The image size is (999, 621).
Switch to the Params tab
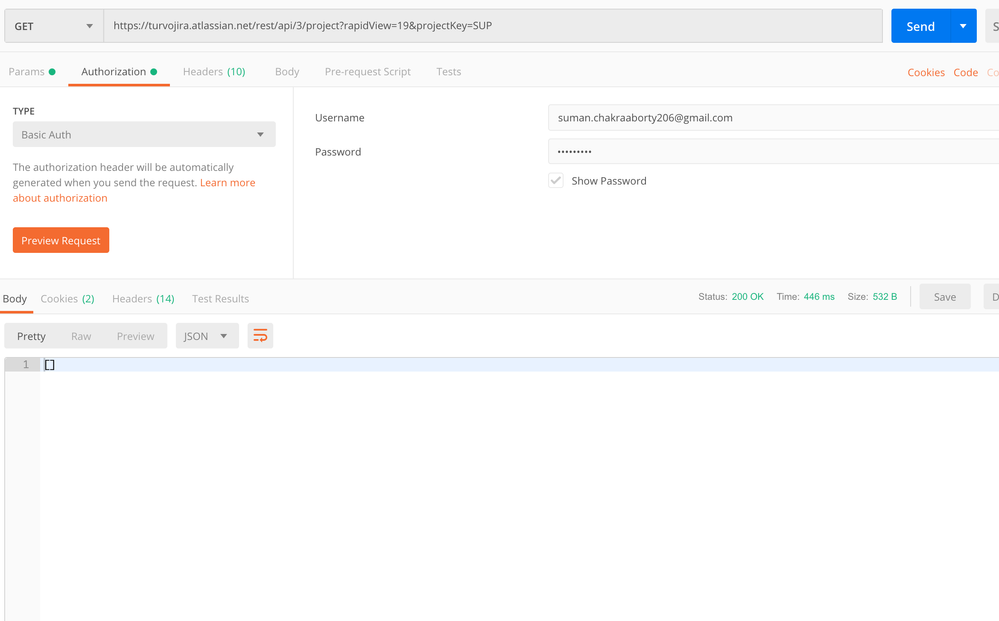[26, 71]
